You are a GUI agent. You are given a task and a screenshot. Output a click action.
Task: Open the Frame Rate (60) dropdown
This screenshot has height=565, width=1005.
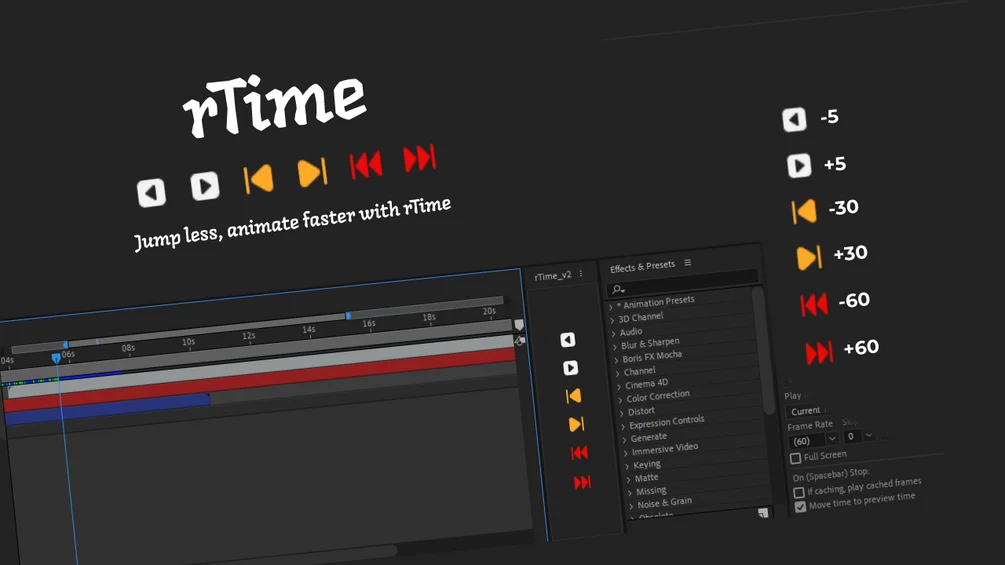point(832,439)
